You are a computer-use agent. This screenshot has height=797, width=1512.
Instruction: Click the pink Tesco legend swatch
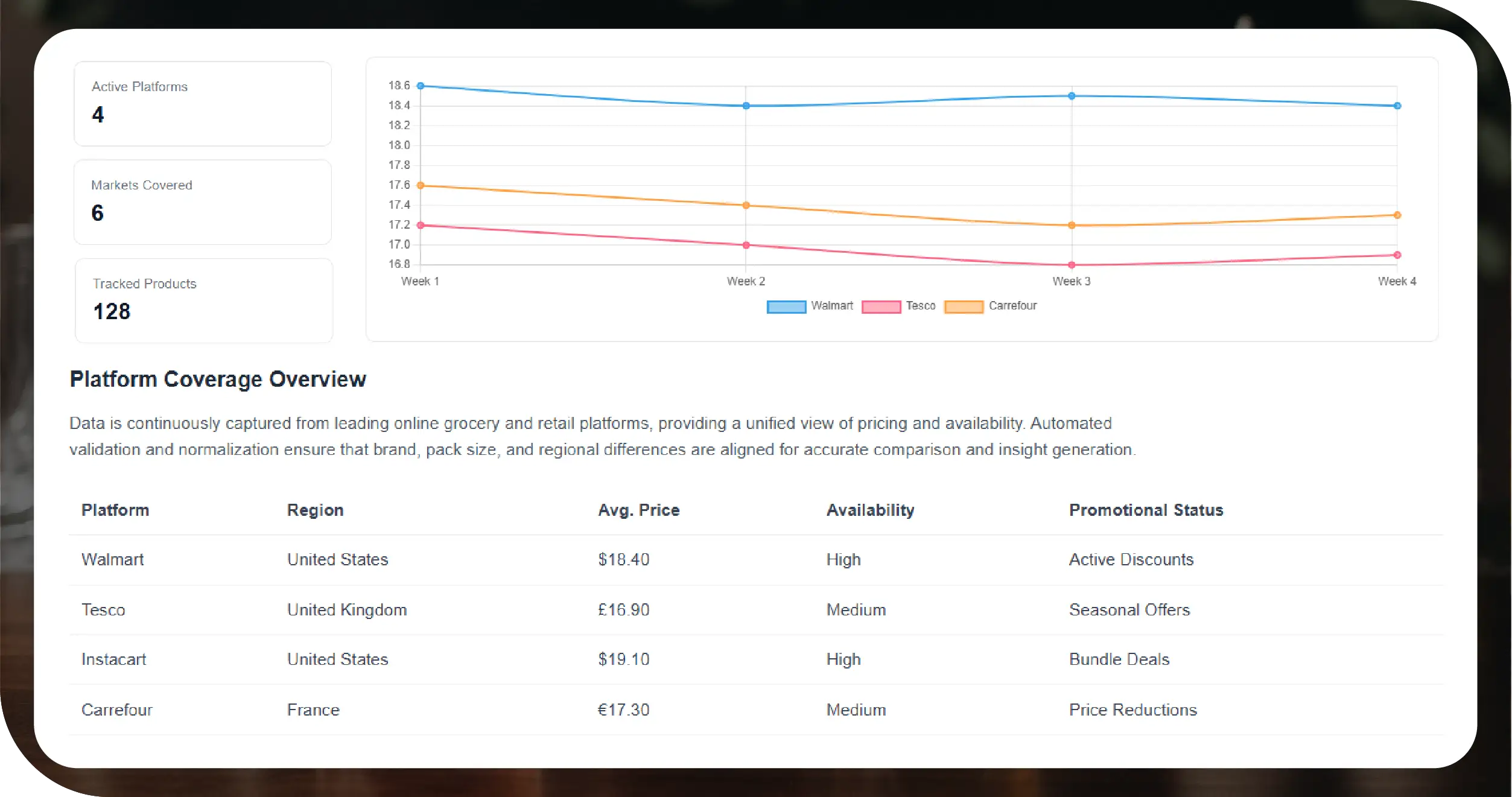coord(881,307)
